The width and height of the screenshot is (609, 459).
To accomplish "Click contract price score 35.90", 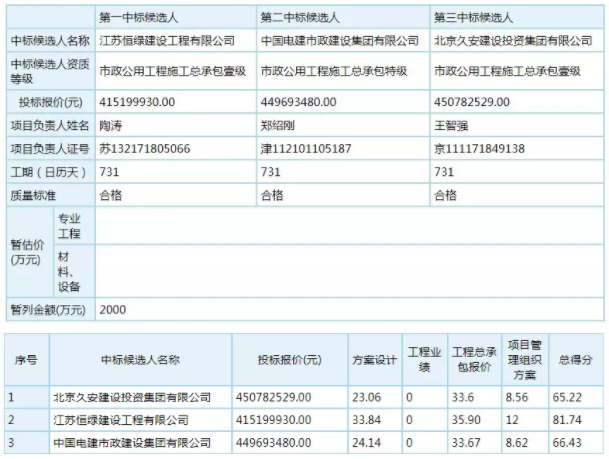I will pos(466,420).
